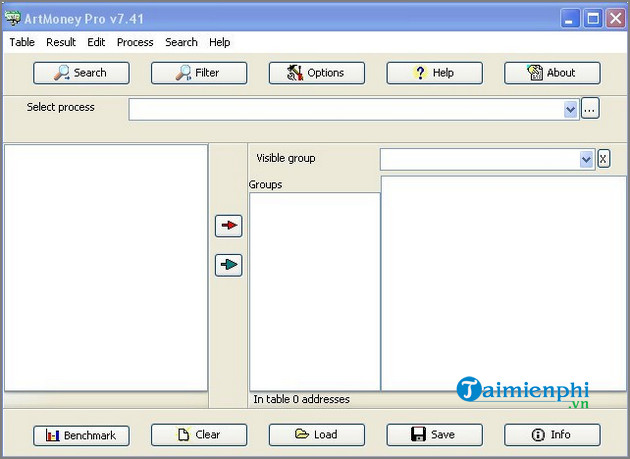The image size is (630, 459).
Task: Clear the address table
Action: (x=199, y=434)
